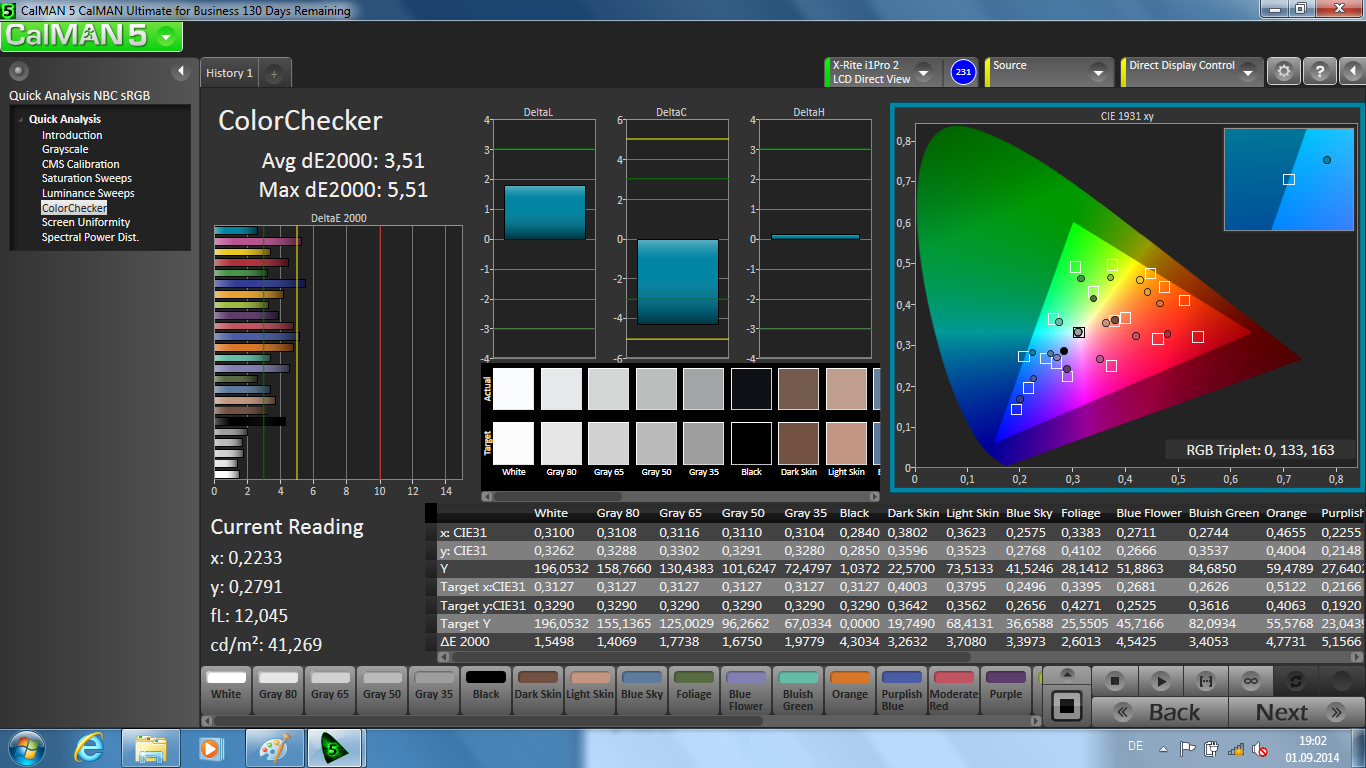Click the blue 231 meter status circle

[x=963, y=72]
